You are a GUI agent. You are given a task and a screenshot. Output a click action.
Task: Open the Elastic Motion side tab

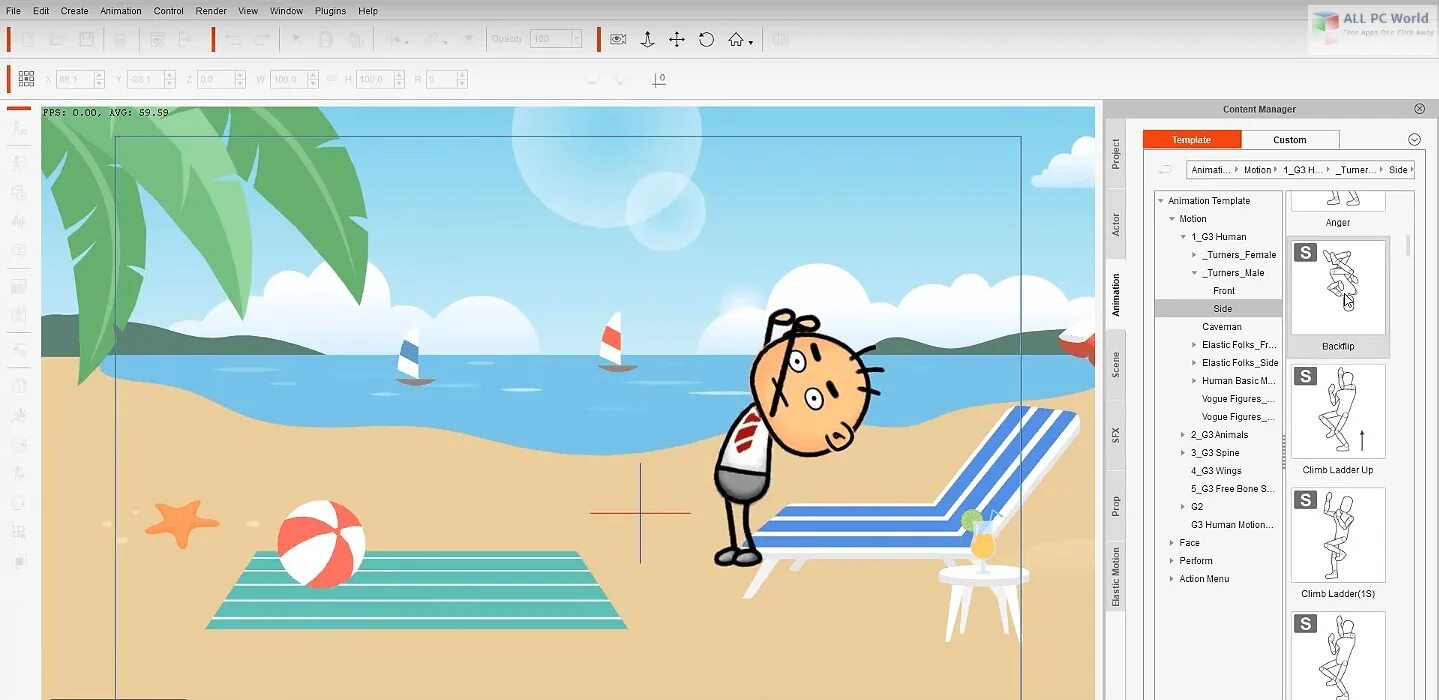tap(1116, 577)
